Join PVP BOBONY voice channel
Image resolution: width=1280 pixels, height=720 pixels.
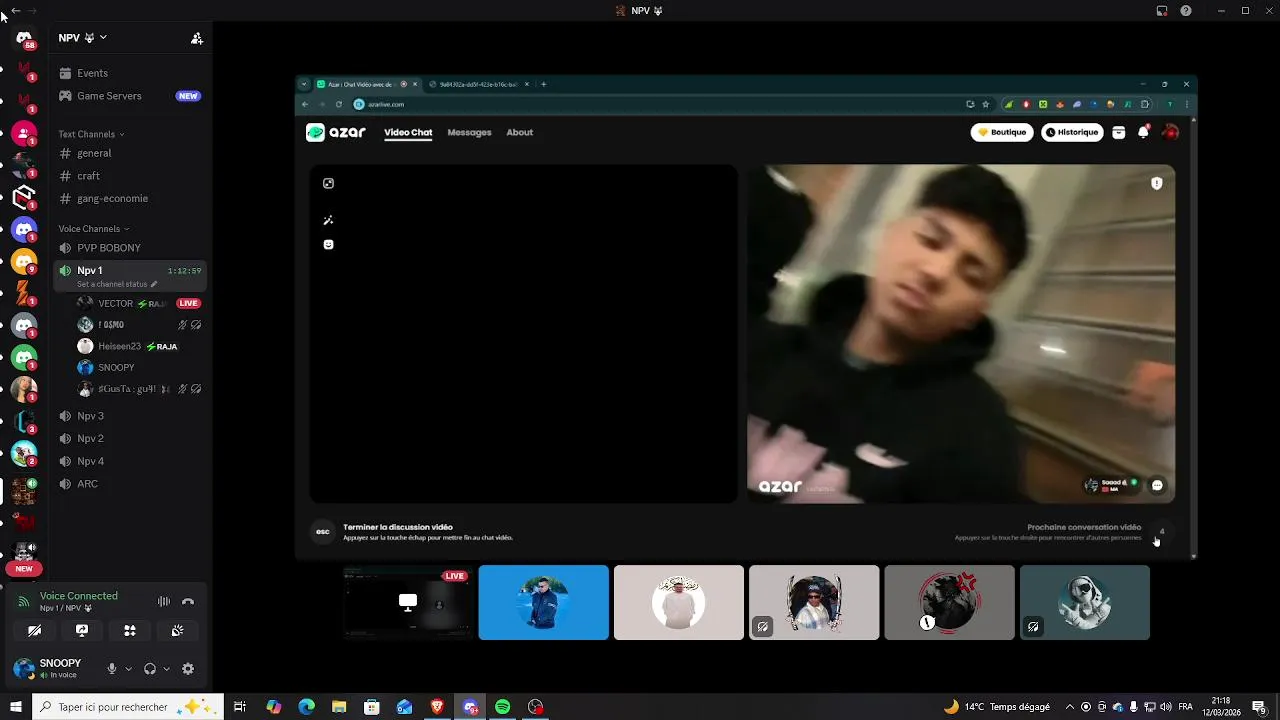130,248
